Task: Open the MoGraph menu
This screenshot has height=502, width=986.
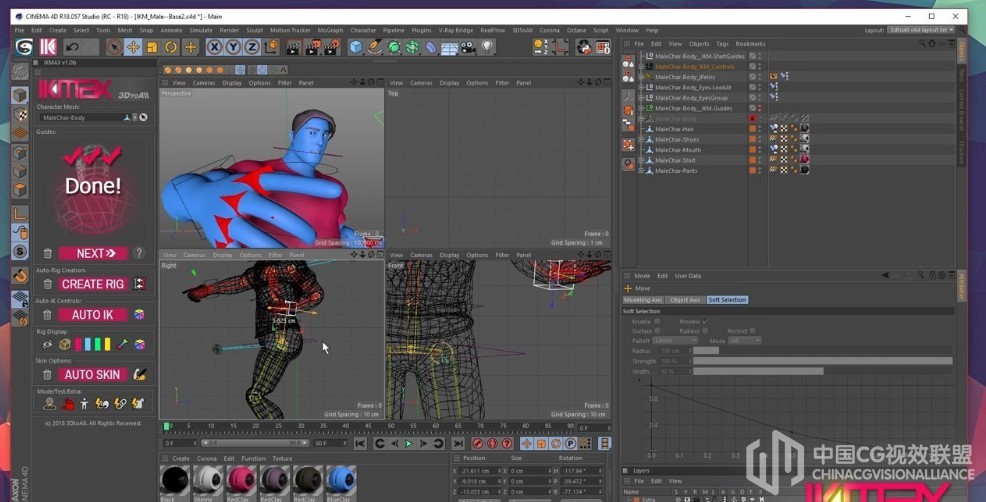Action: [x=330, y=30]
